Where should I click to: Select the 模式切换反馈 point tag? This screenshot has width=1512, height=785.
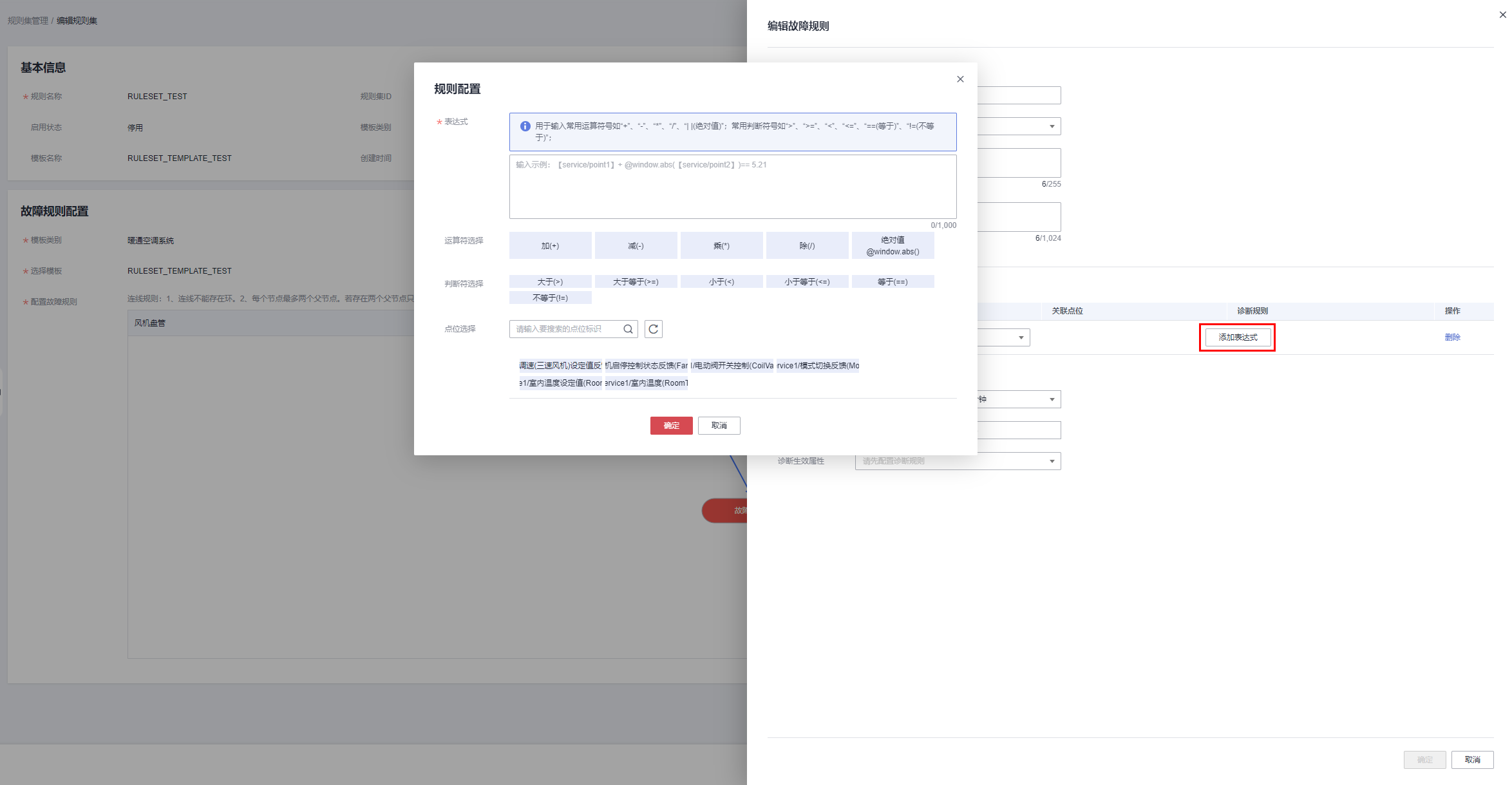[x=818, y=366]
